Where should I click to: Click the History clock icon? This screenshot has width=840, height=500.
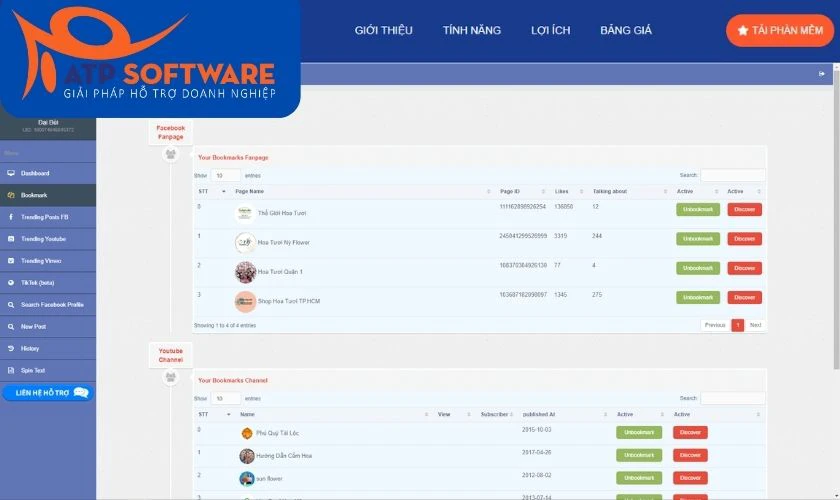point(11,348)
